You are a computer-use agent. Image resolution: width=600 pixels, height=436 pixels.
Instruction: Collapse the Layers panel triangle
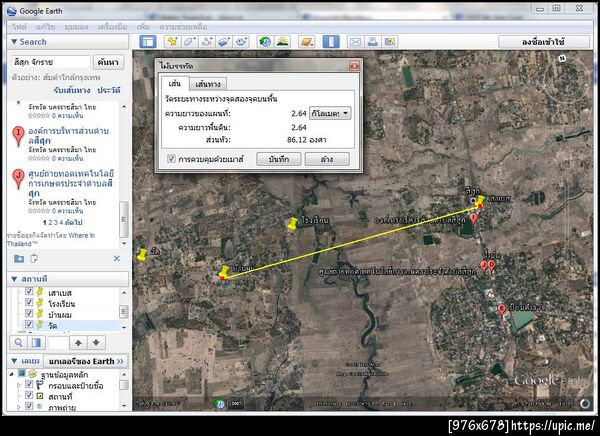[x=14, y=361]
